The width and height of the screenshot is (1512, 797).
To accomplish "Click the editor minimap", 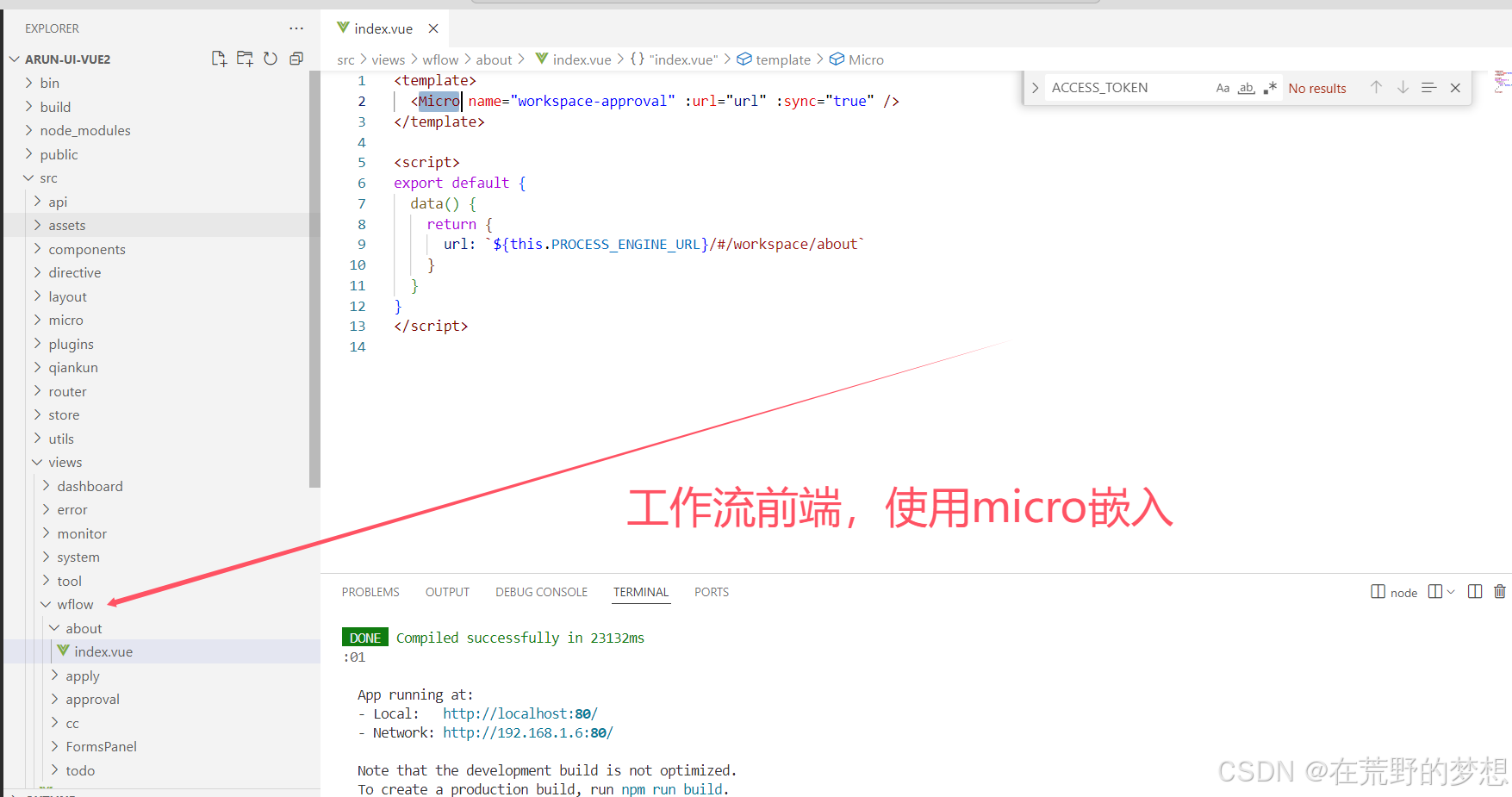I will click(1503, 81).
